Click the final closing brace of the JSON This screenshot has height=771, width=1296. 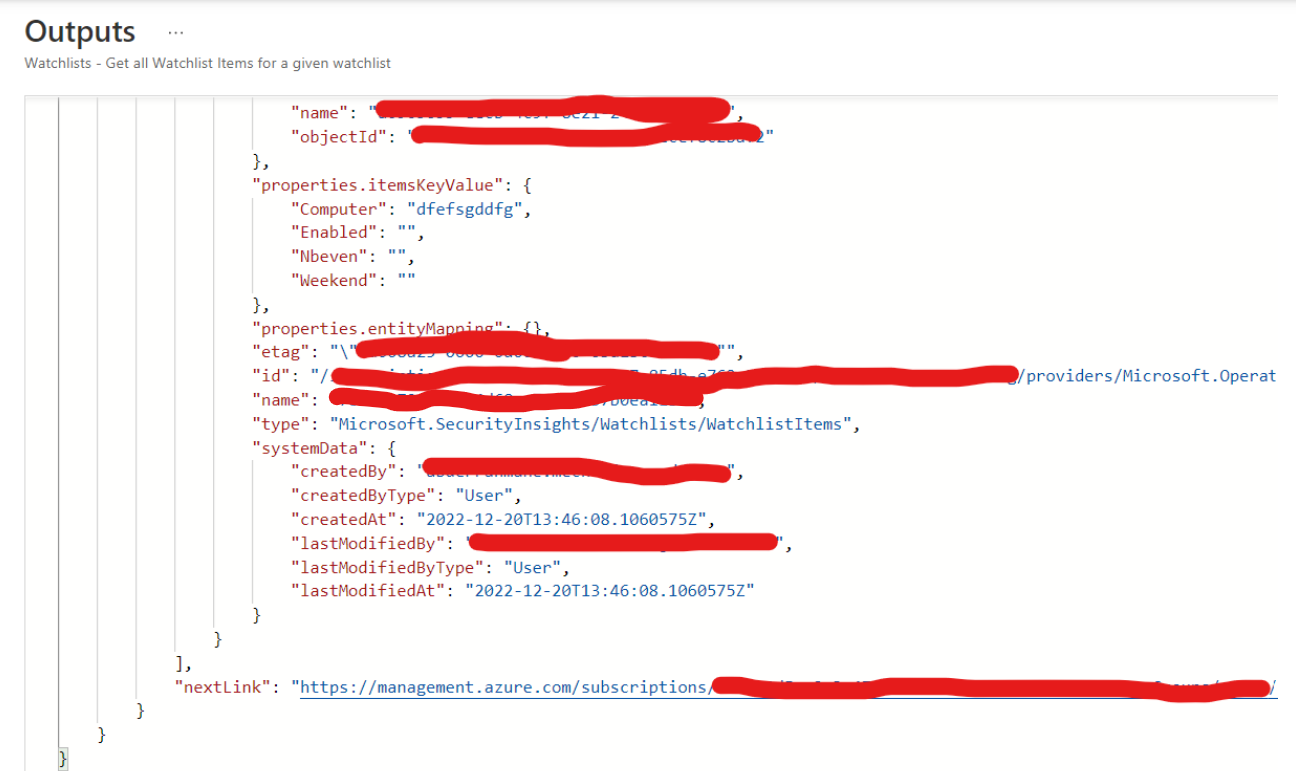61,757
